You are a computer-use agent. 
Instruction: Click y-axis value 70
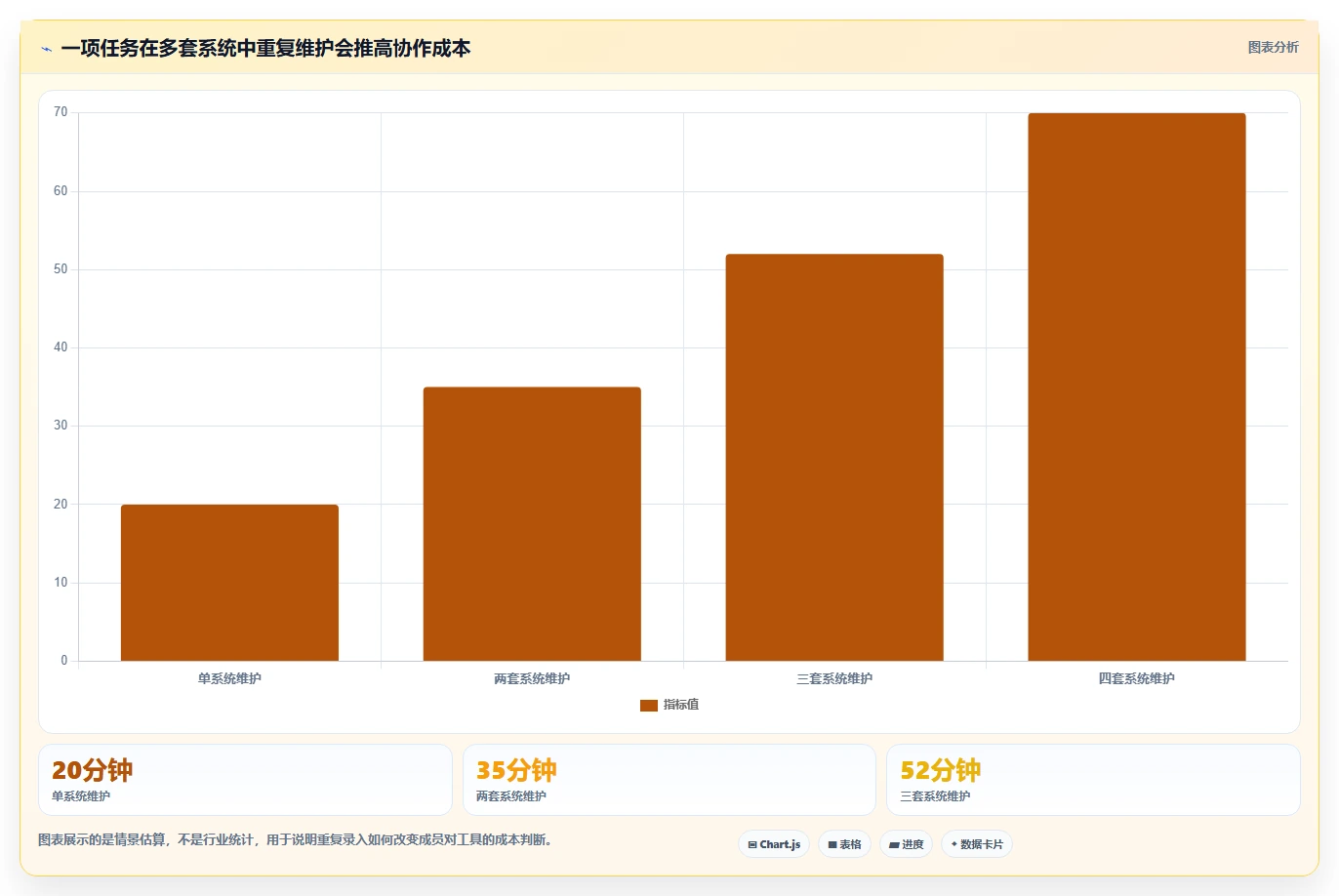click(61, 112)
